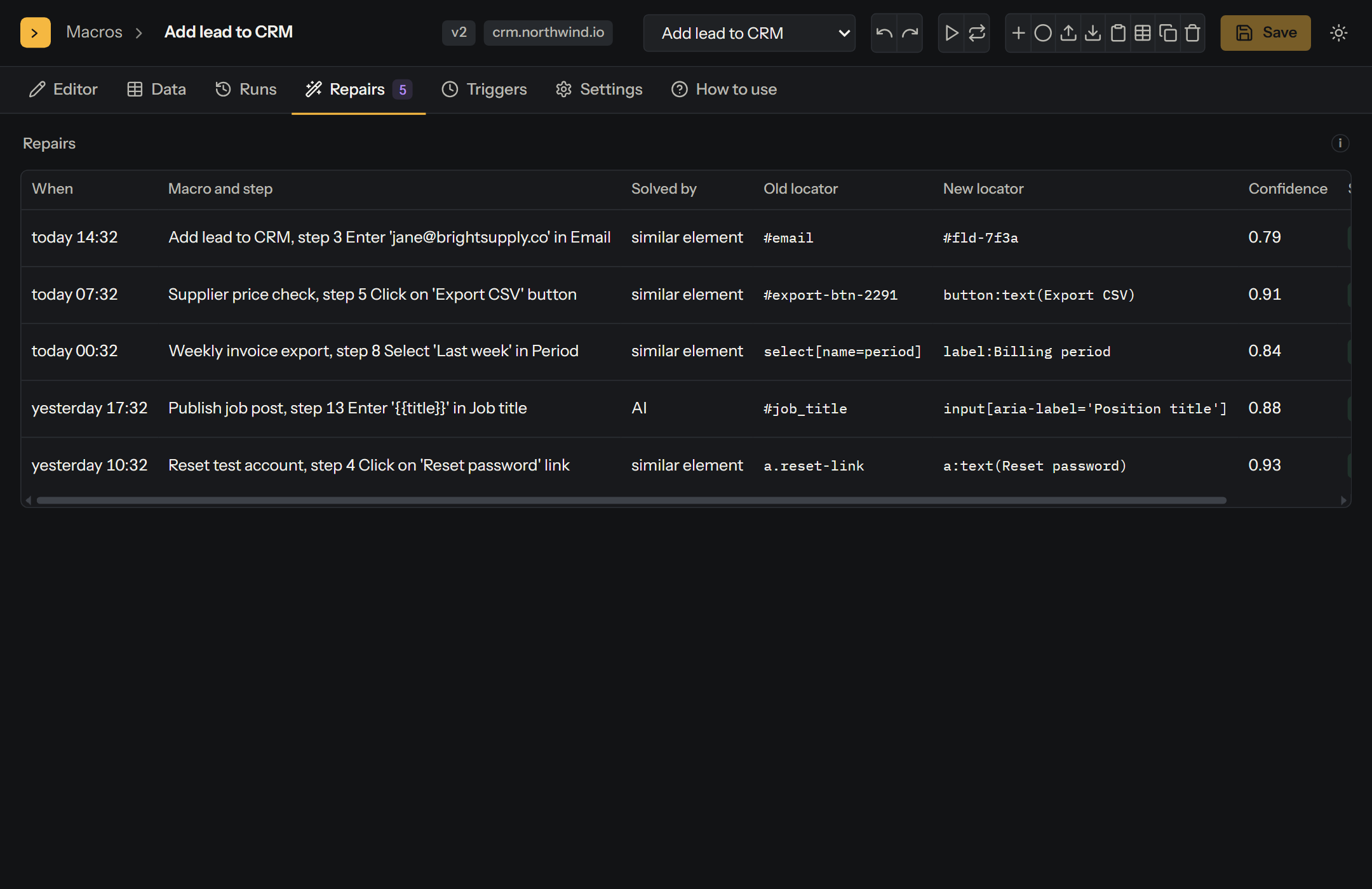Select the Repairs tab

click(358, 89)
